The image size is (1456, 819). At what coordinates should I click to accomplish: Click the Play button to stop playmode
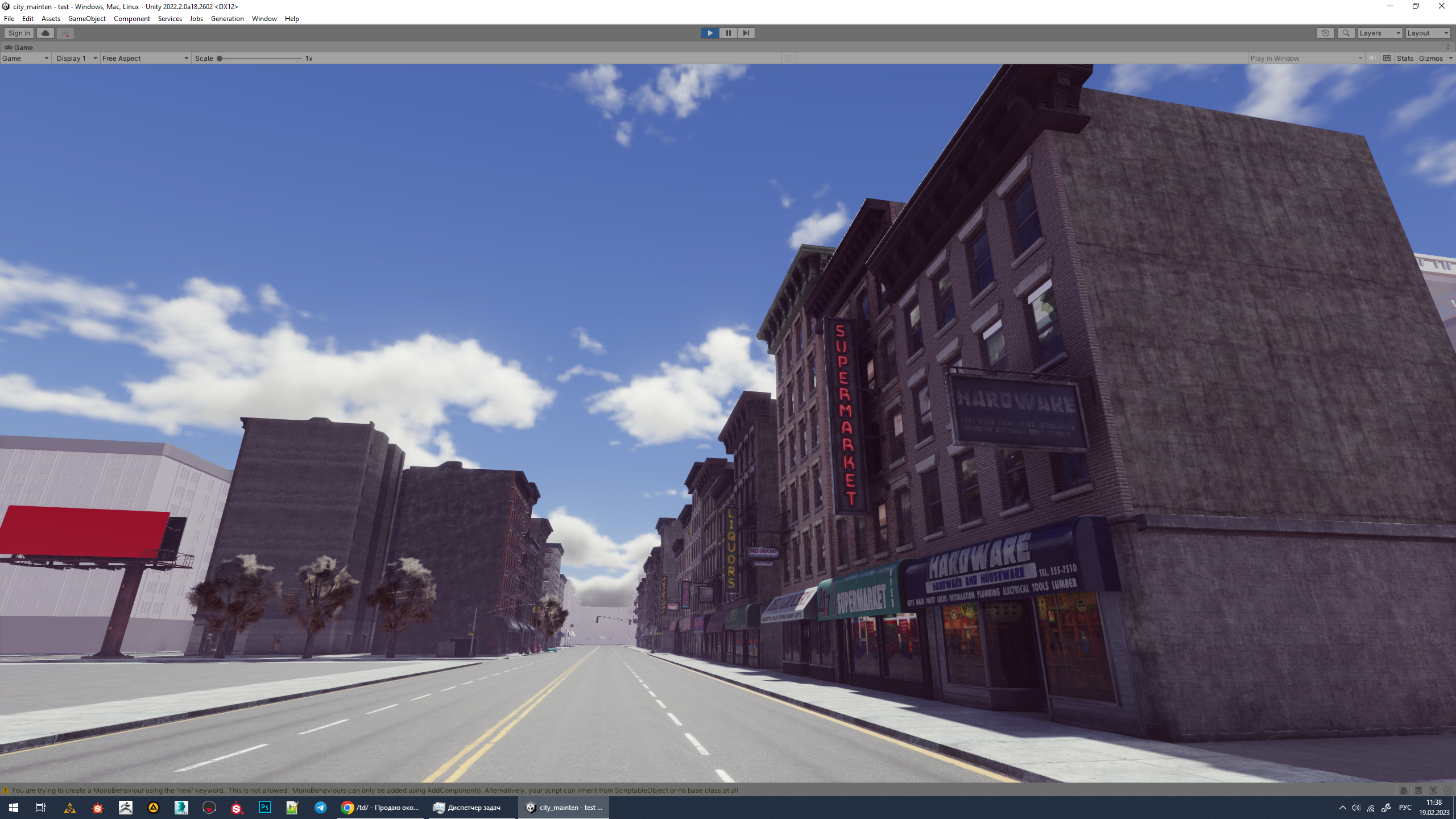709,33
